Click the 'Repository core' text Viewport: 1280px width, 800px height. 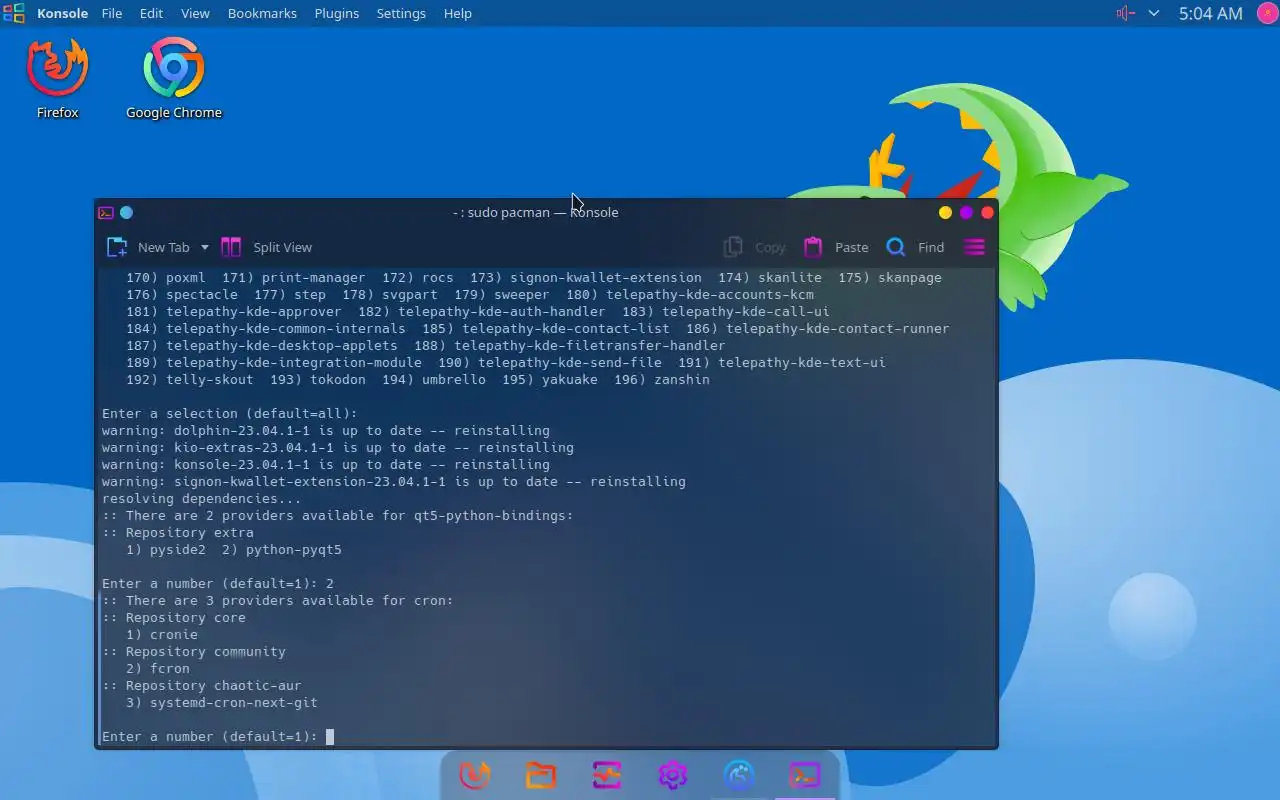coord(186,618)
